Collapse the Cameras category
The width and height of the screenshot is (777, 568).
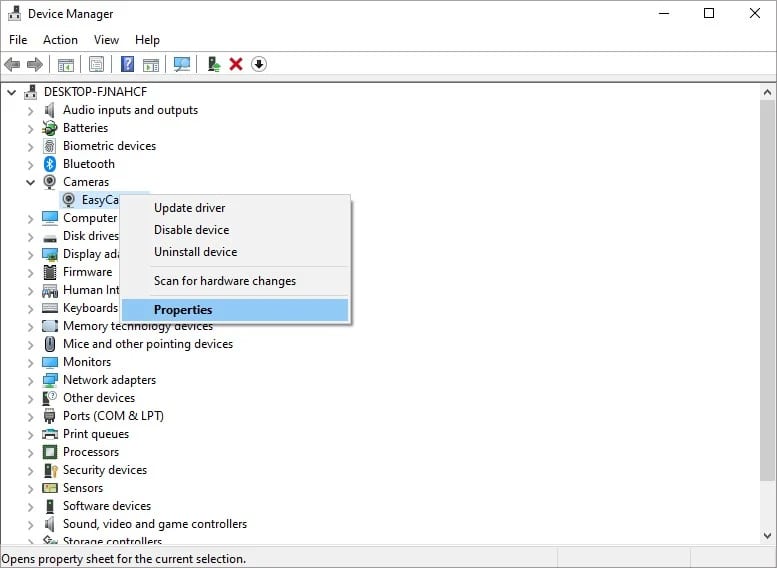click(x=31, y=182)
